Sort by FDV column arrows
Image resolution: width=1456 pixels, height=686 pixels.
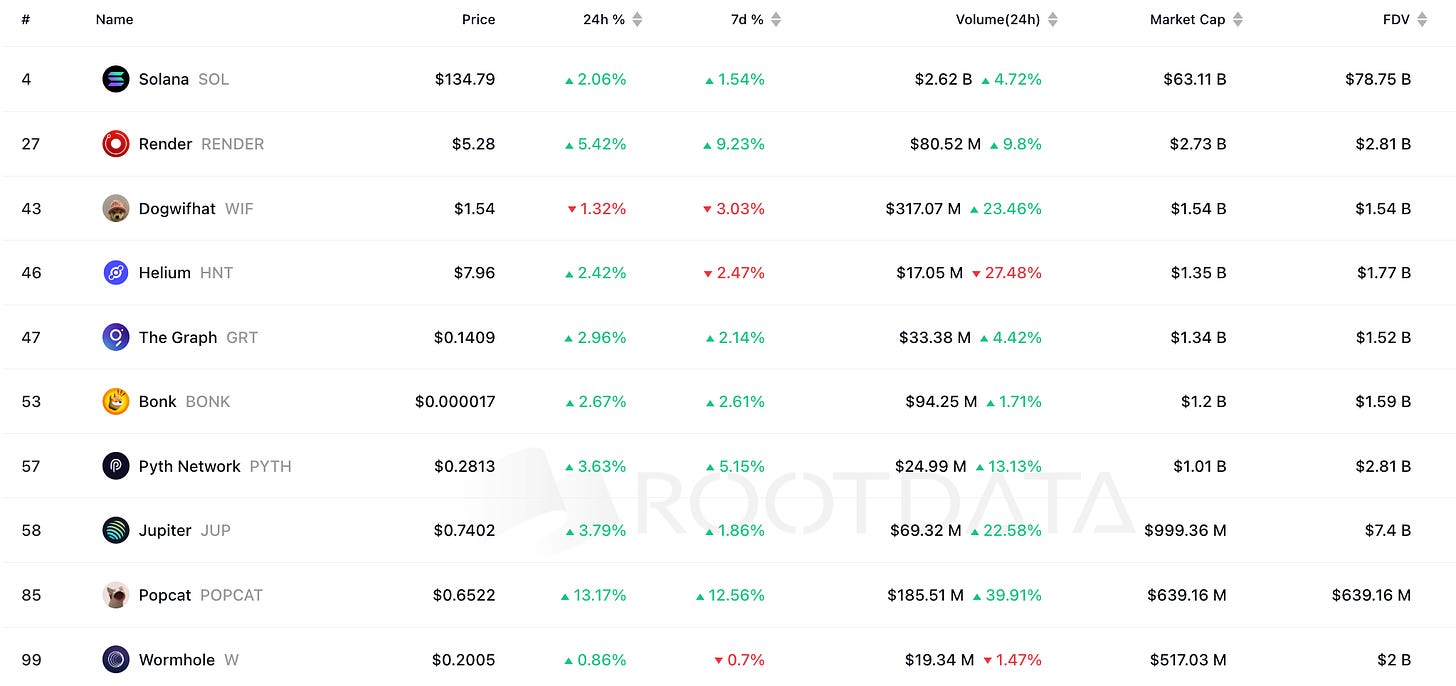pyautogui.click(x=1422, y=19)
